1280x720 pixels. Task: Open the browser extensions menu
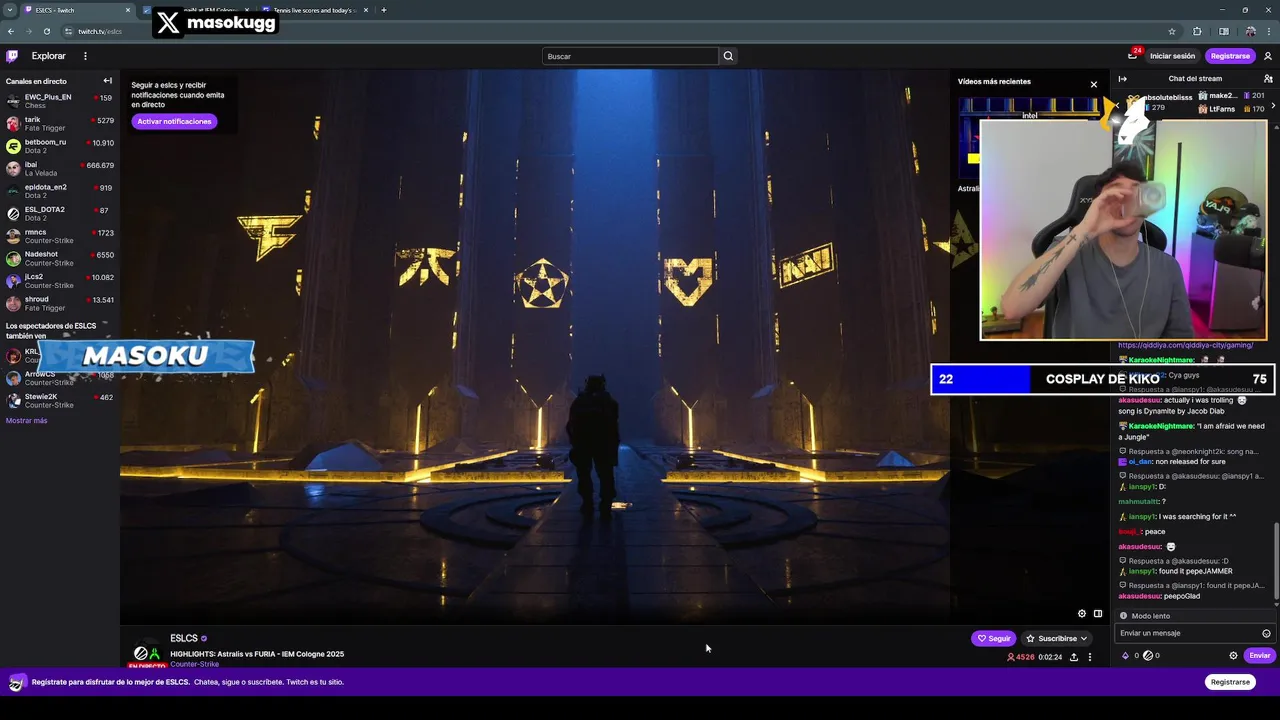click(x=1197, y=31)
